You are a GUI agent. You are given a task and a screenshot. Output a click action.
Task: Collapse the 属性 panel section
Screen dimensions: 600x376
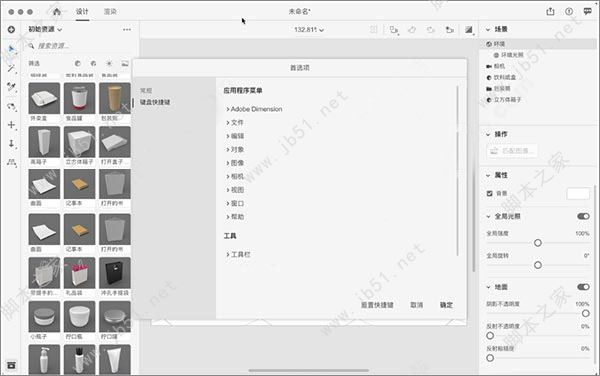pyautogui.click(x=488, y=175)
